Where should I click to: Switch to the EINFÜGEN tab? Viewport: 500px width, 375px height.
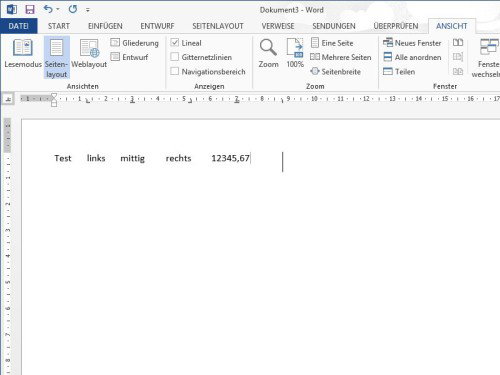(x=105, y=26)
